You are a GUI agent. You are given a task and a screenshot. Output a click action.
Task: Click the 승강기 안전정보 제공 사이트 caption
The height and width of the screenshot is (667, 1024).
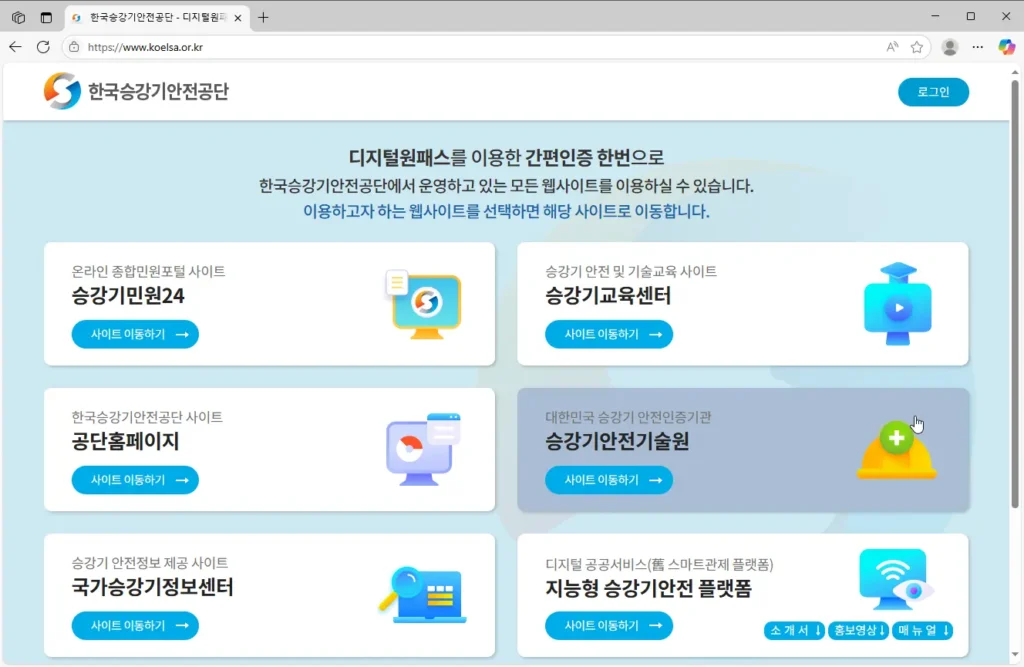coord(150,562)
